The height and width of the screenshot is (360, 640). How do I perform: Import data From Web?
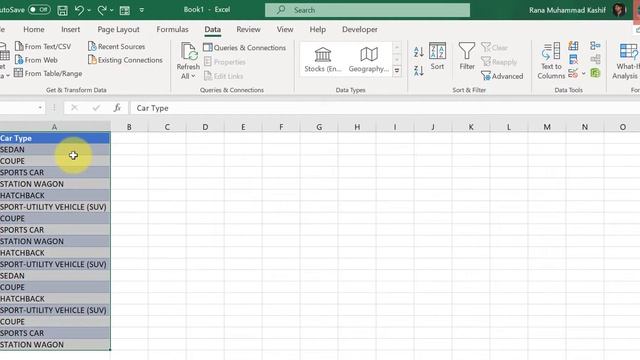(x=36, y=60)
